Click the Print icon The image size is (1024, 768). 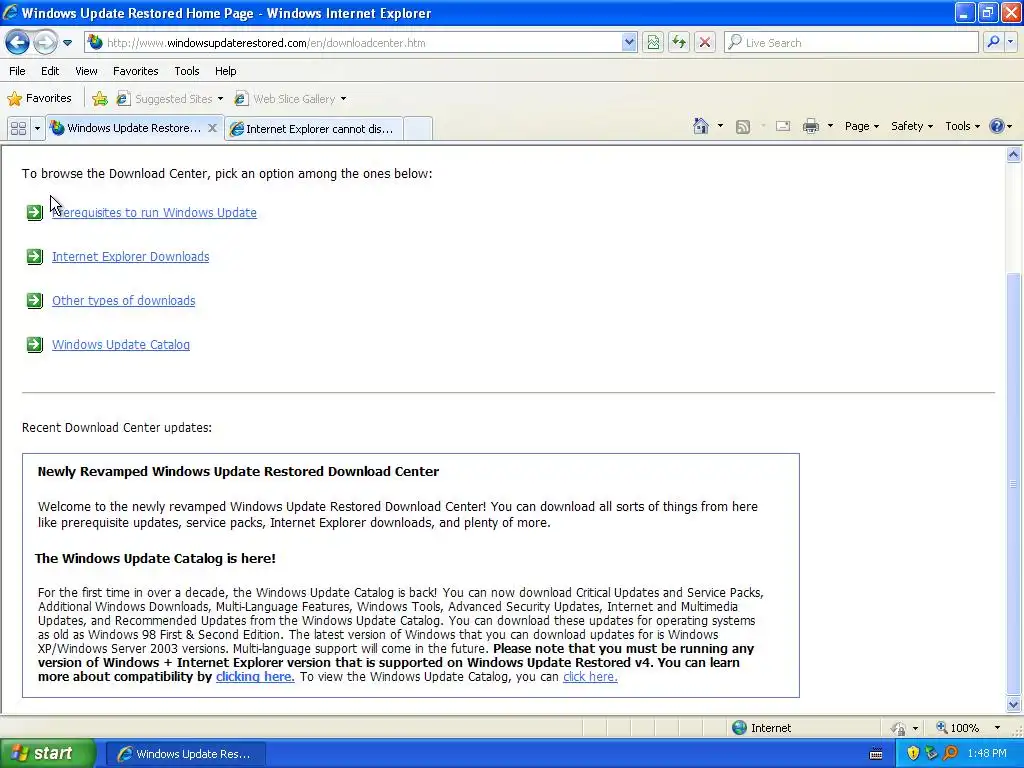coord(810,126)
